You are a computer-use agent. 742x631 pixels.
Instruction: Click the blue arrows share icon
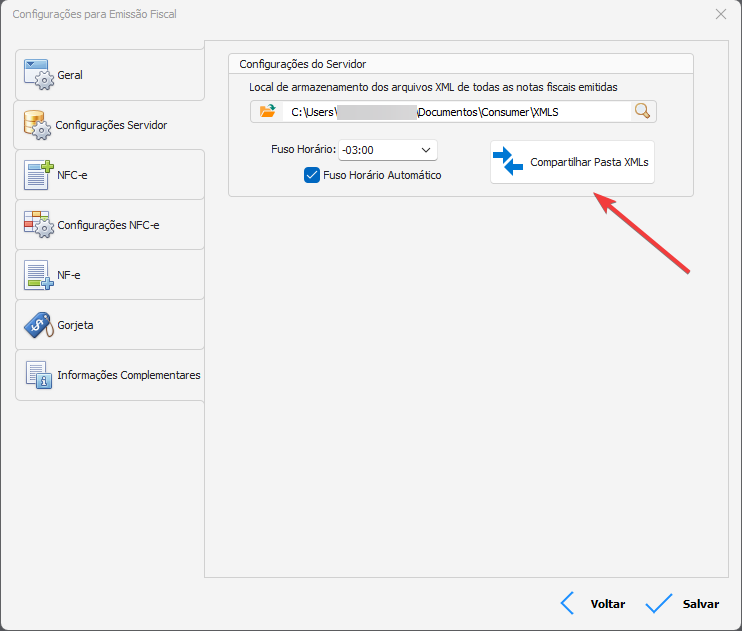(508, 162)
